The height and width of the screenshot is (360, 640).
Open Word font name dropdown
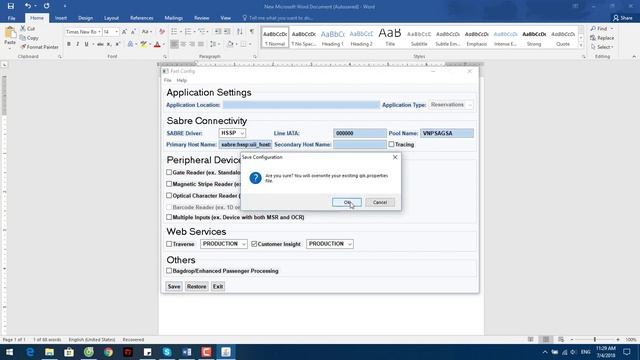[x=99, y=32]
